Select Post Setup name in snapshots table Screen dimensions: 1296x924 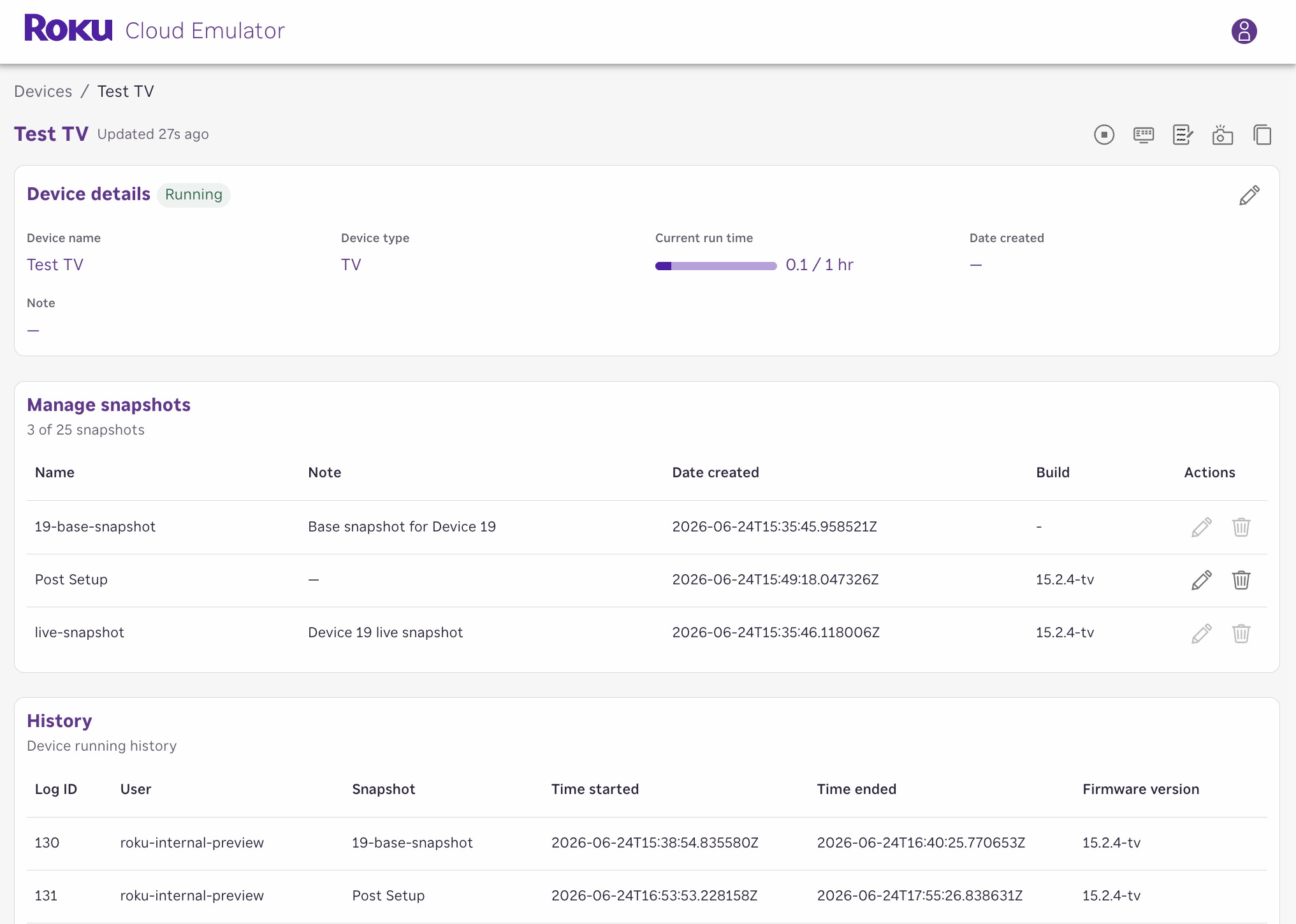tap(71, 579)
